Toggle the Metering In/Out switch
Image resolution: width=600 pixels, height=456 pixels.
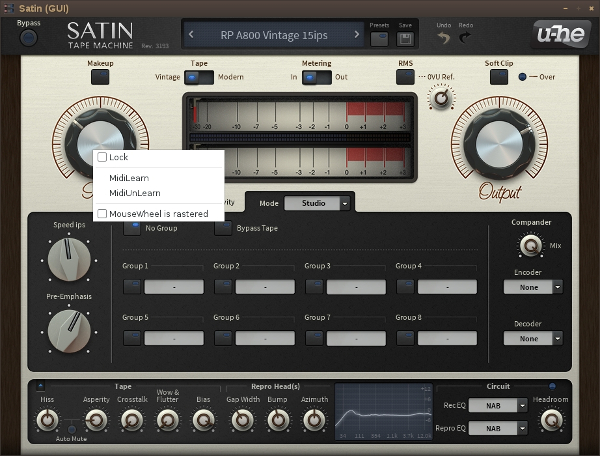(316, 77)
